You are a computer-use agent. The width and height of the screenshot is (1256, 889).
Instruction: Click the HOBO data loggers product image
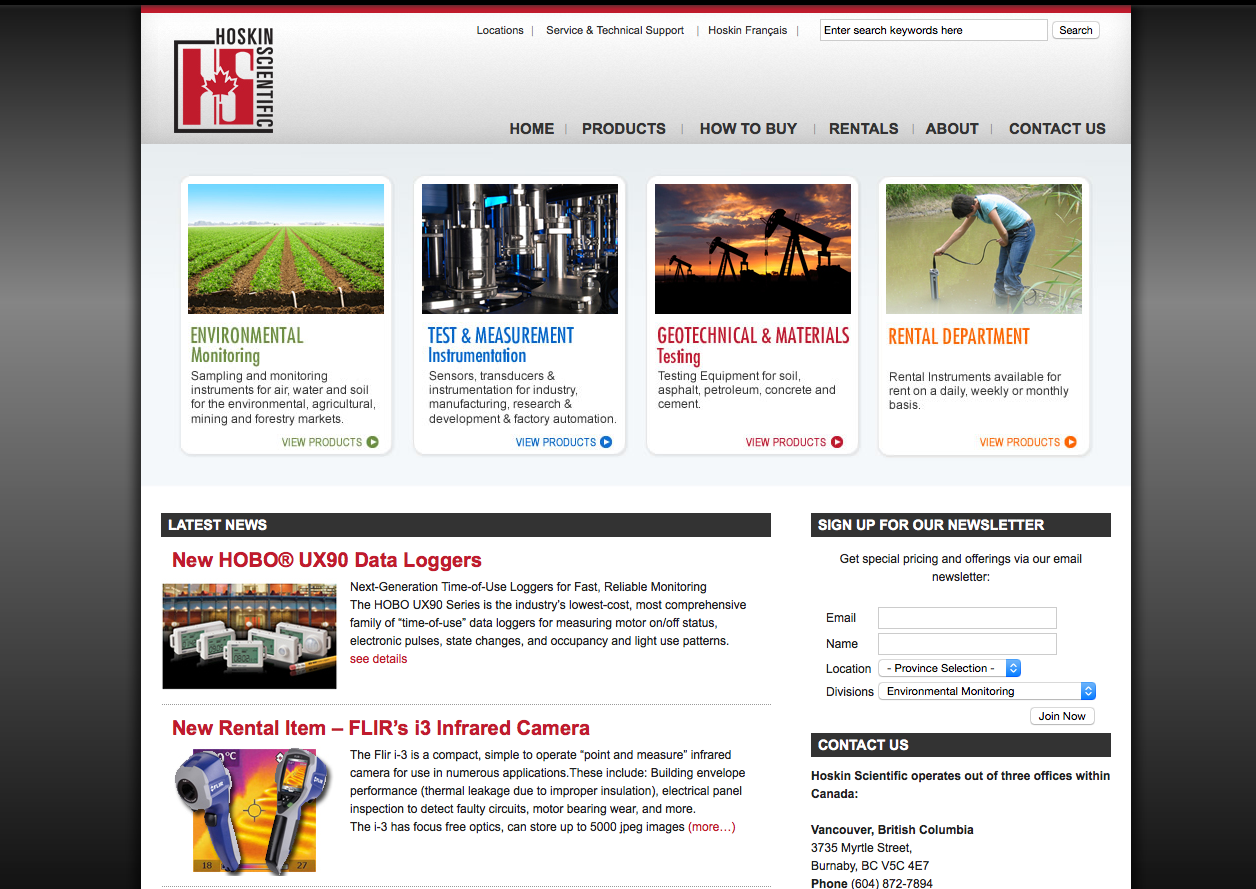click(x=250, y=636)
